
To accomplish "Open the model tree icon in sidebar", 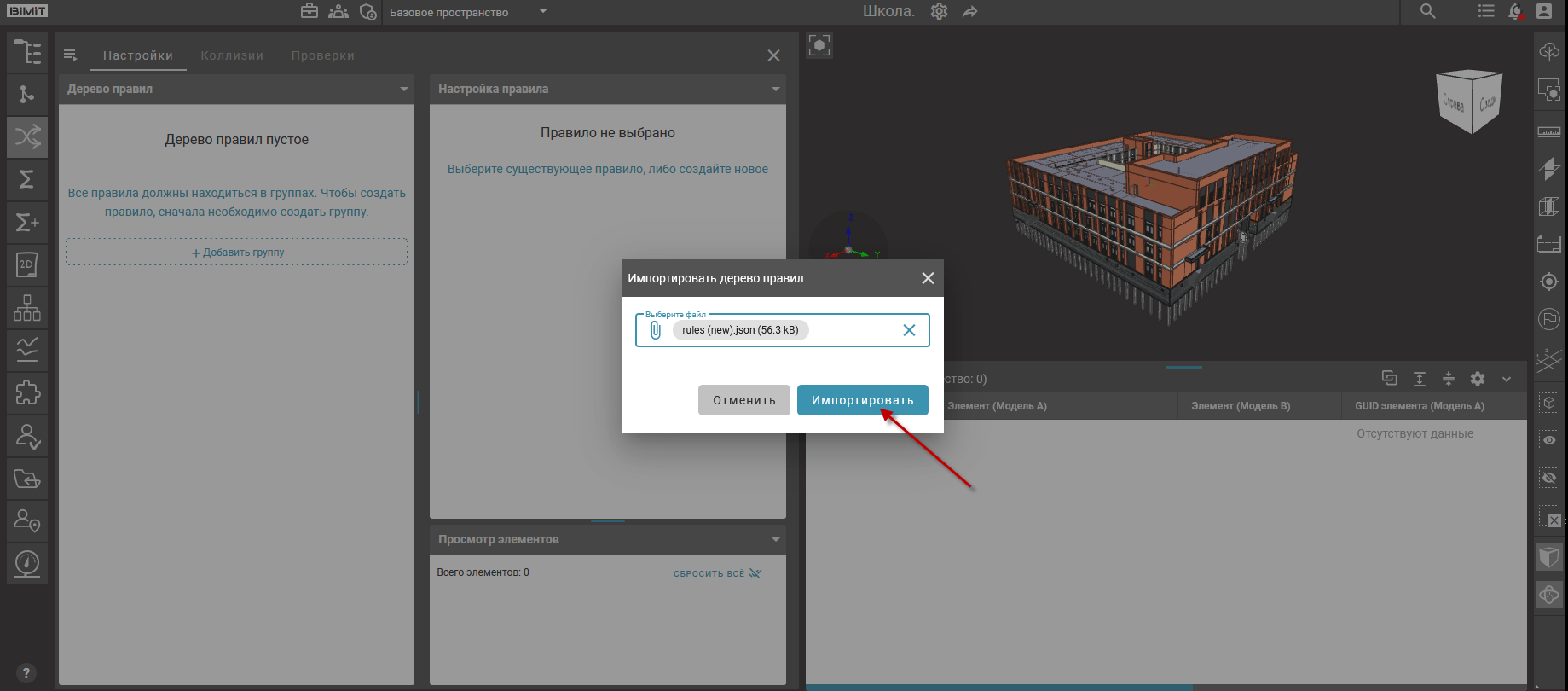I will pyautogui.click(x=27, y=52).
